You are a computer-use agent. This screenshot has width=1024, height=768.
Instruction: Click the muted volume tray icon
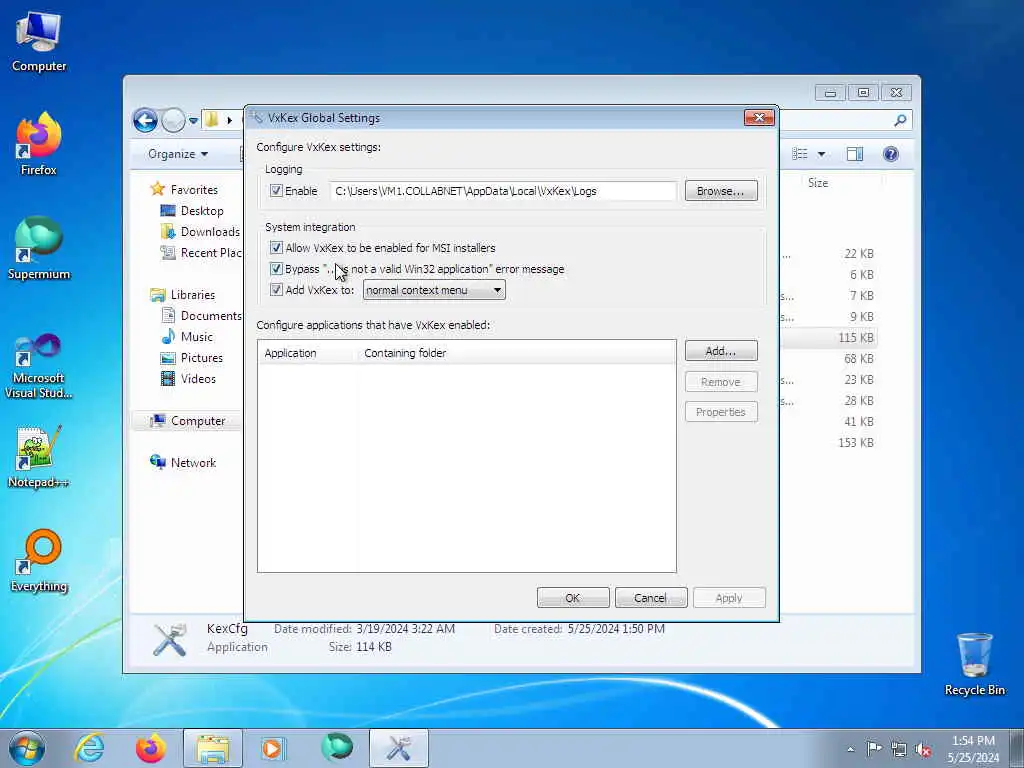point(923,749)
